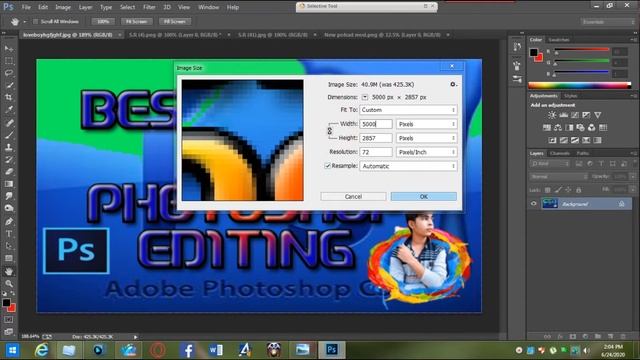Hide the Background layer eye icon
The image size is (640, 360).
coord(533,204)
